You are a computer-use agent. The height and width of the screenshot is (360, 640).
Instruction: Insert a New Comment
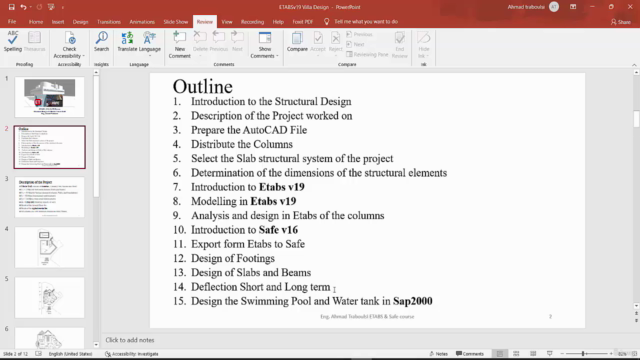[x=180, y=45]
